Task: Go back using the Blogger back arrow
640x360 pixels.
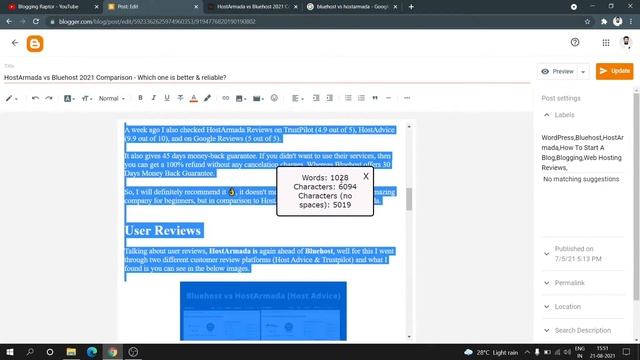Action: [x=15, y=43]
